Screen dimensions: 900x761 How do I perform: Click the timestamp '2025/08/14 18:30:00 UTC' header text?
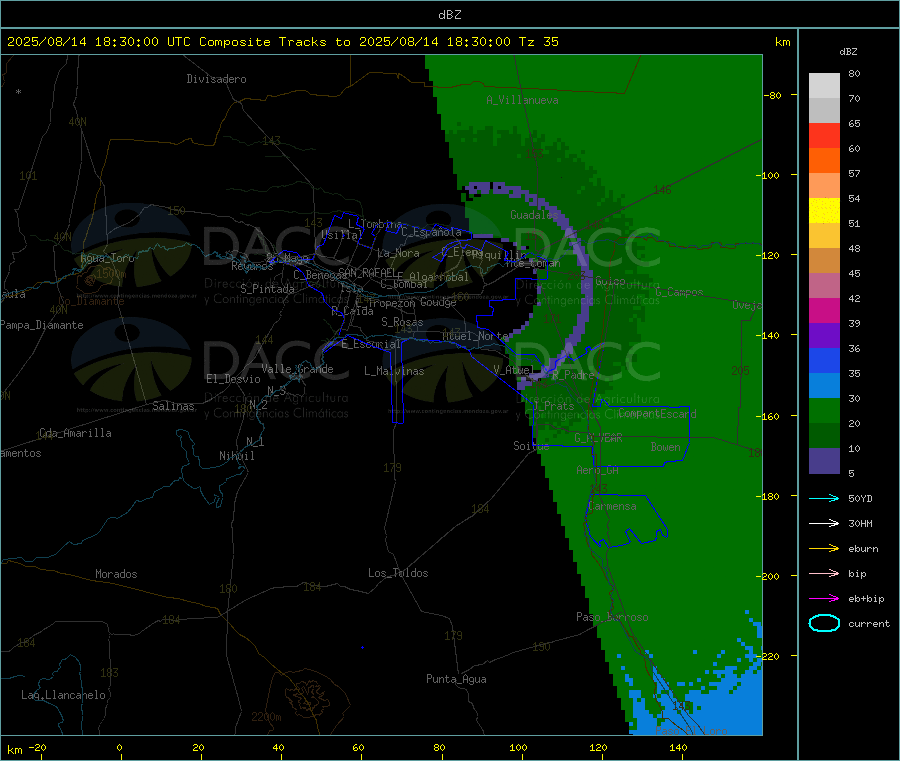pyautogui.click(x=99, y=42)
